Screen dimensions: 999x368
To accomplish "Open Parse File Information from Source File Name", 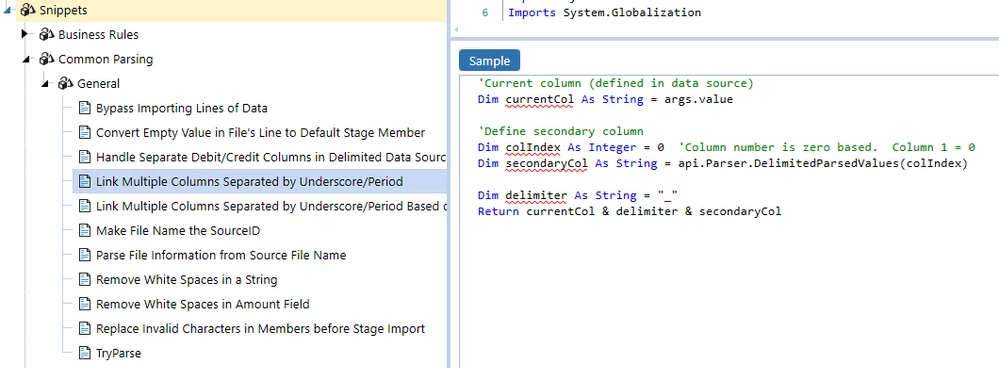I will pos(220,255).
